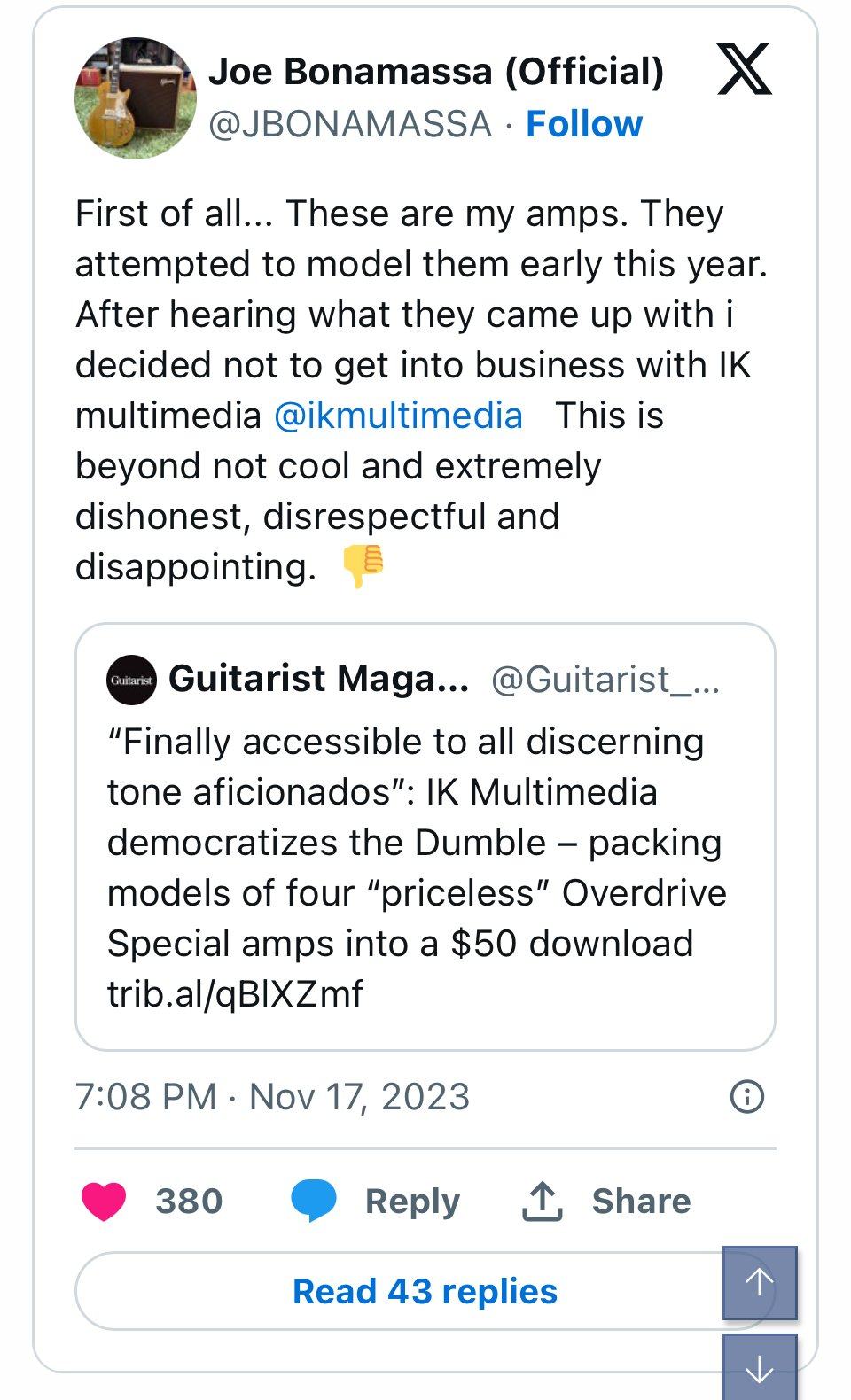This screenshot has height=1400, width=851.
Task: Click Joe Bonamassa (Official) display name
Action: click(x=435, y=72)
